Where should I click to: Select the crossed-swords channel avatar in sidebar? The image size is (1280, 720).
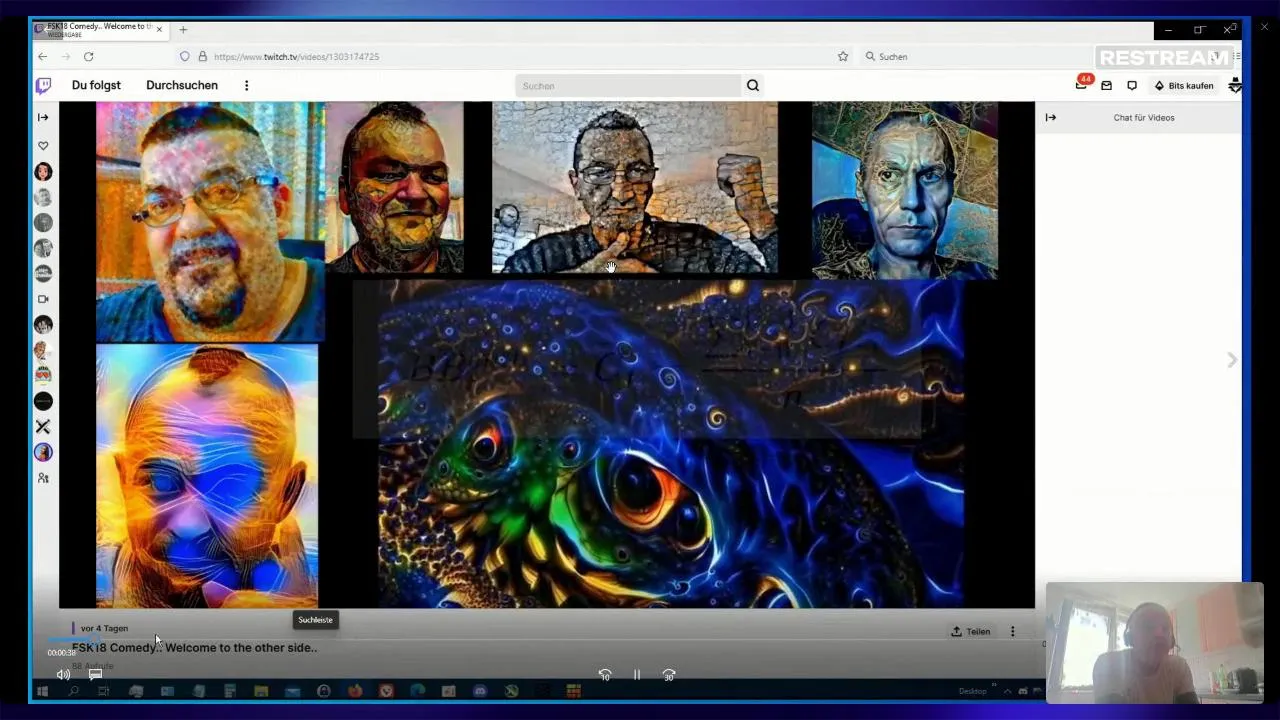pyautogui.click(x=43, y=427)
